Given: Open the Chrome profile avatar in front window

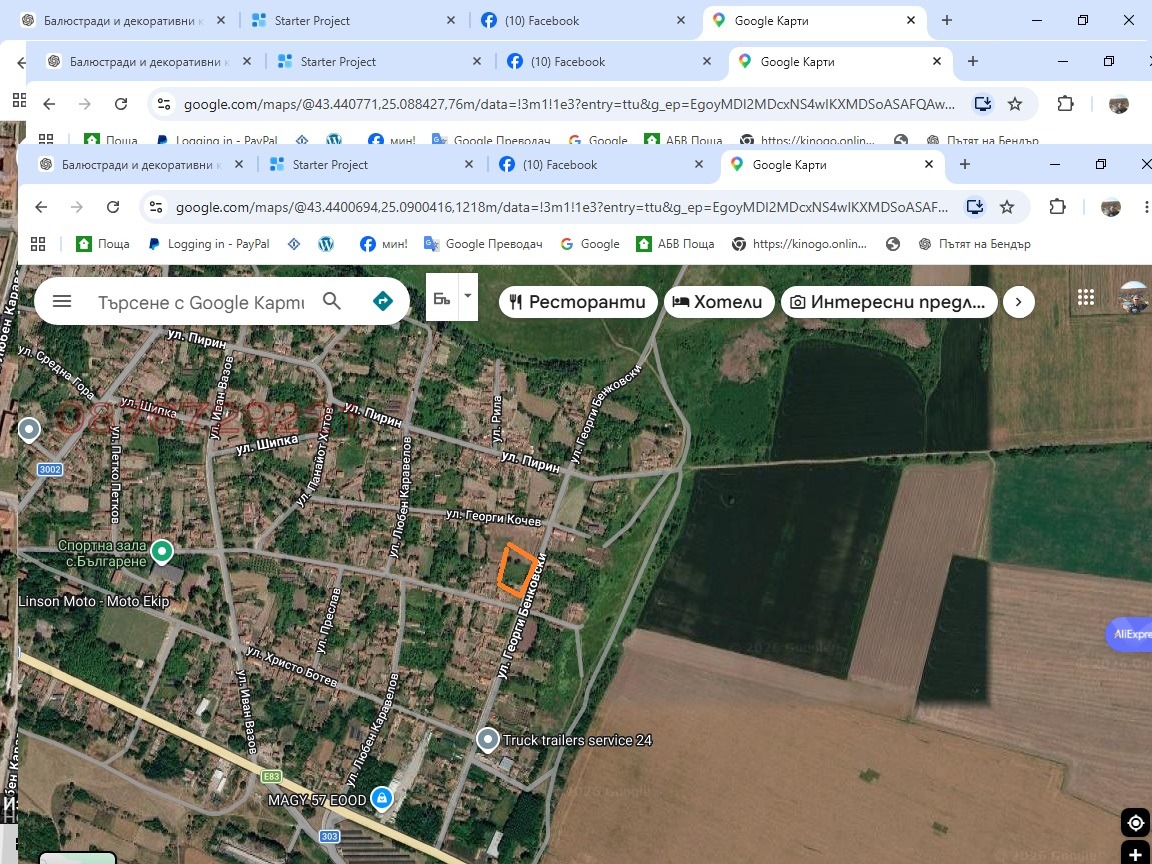Looking at the screenshot, I should coord(1110,207).
